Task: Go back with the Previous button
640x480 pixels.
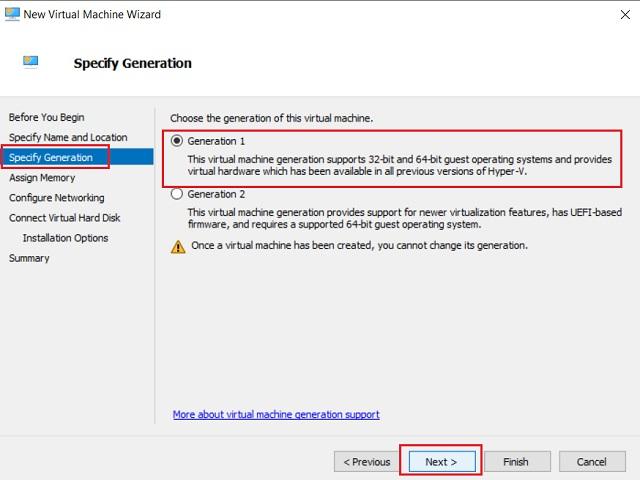Action: pyautogui.click(x=367, y=462)
